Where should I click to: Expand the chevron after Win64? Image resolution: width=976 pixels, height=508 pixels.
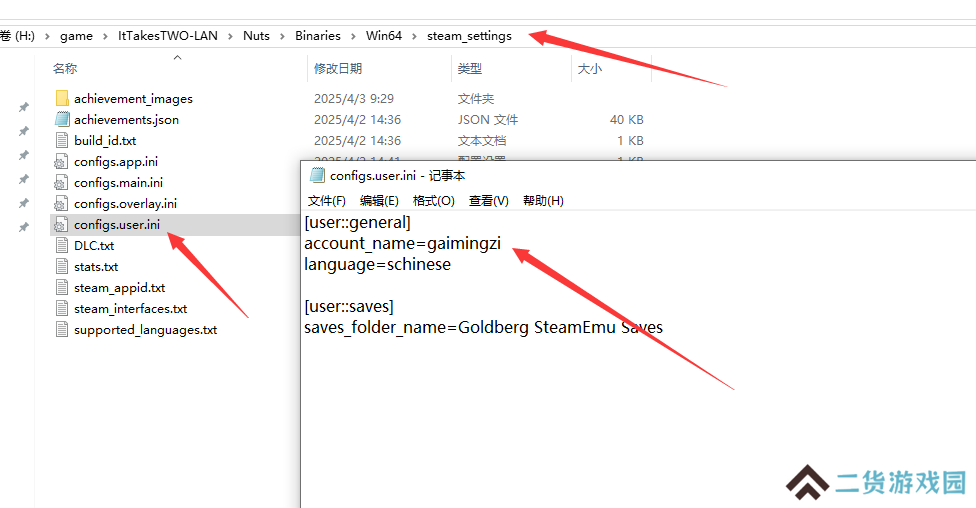415,36
